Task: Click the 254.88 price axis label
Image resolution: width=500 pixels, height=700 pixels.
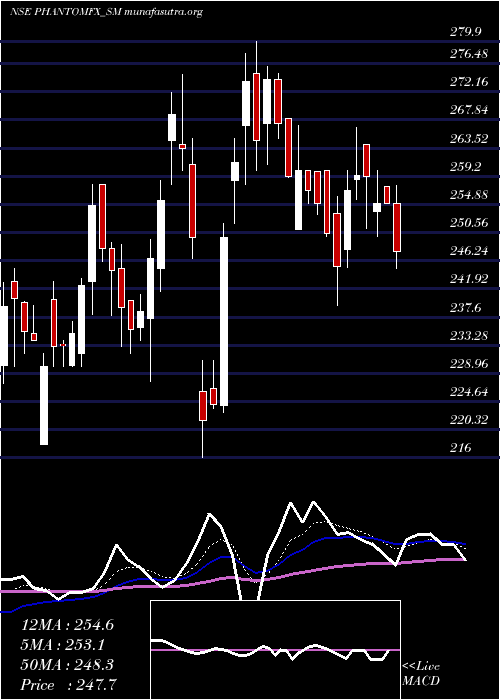Action: point(470,195)
